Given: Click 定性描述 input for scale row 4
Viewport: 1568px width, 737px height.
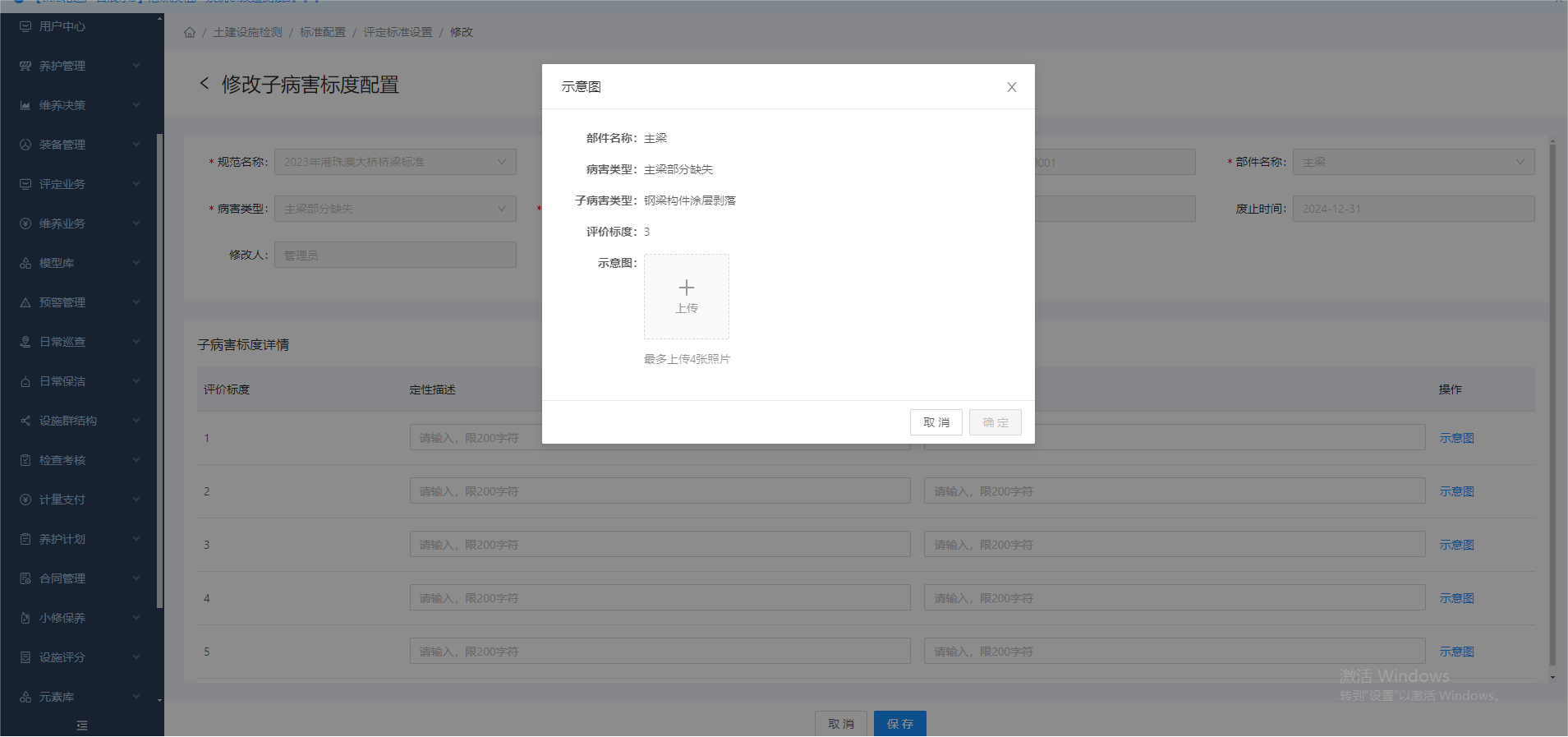Looking at the screenshot, I should (x=660, y=598).
